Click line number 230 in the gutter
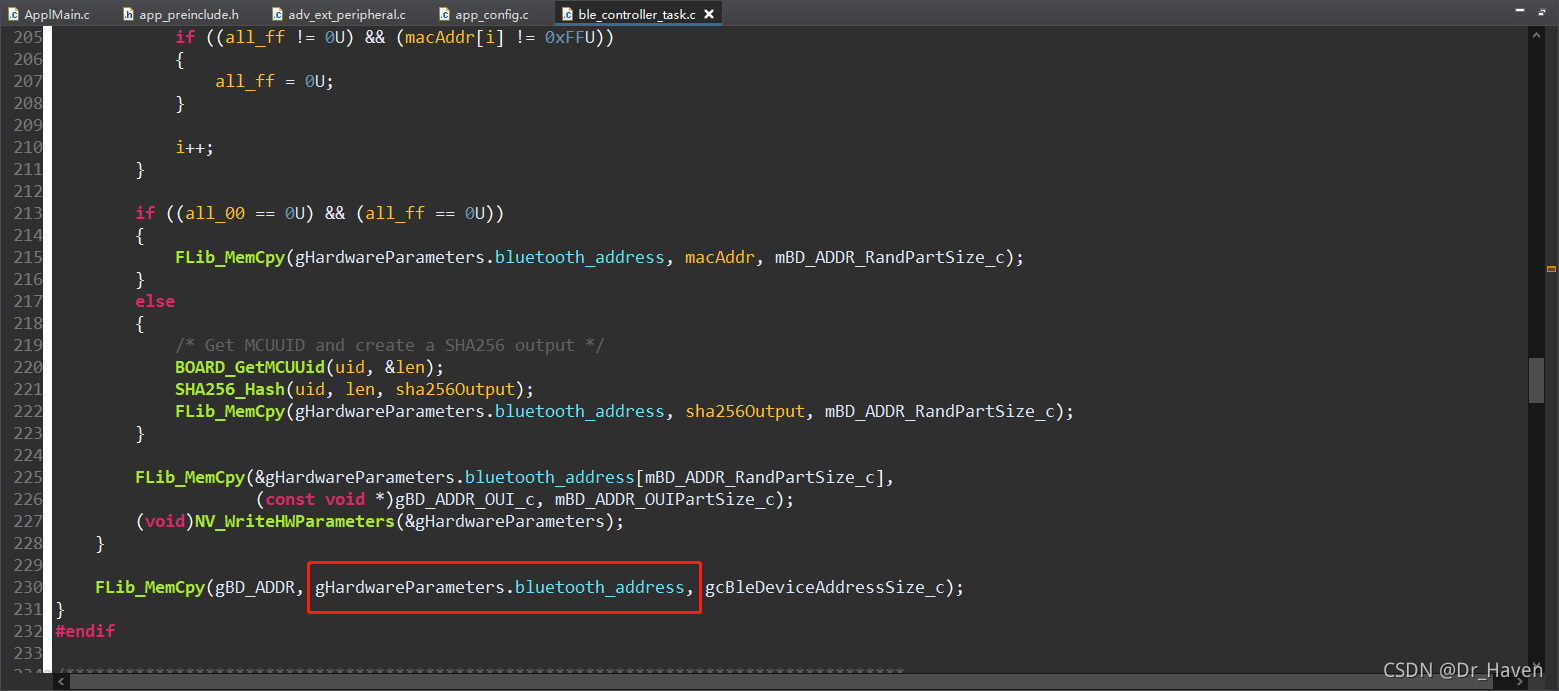Screen dimensions: 1559x691 pyautogui.click(x=27, y=587)
